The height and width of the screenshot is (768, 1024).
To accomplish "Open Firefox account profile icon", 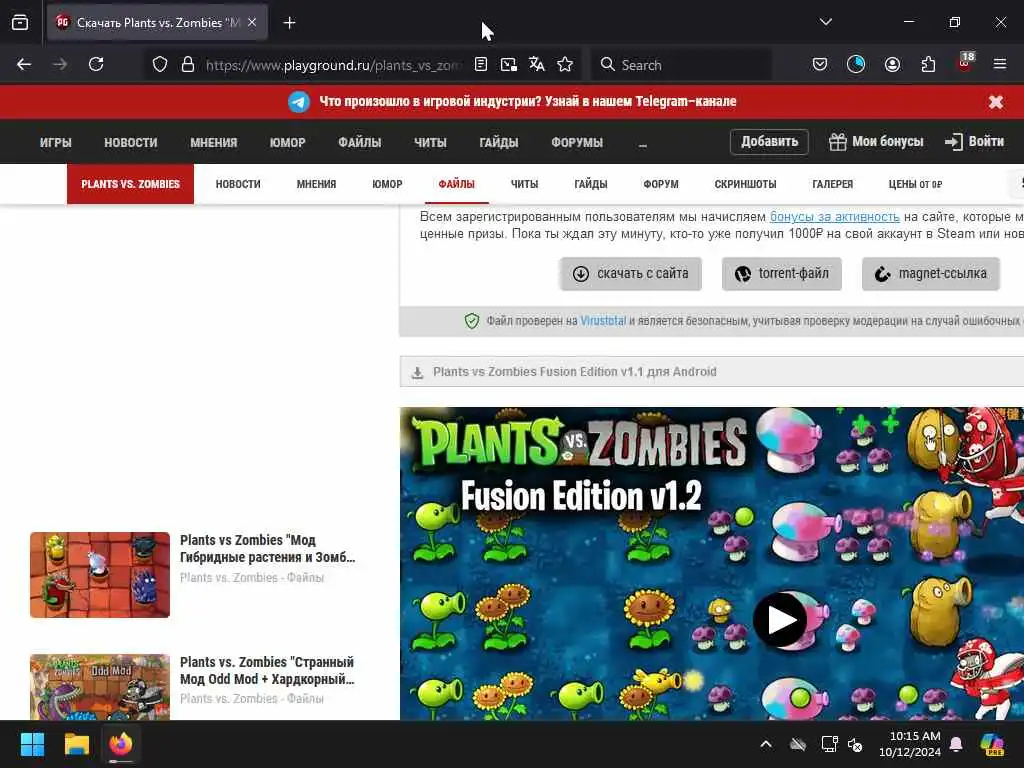I will (892, 65).
